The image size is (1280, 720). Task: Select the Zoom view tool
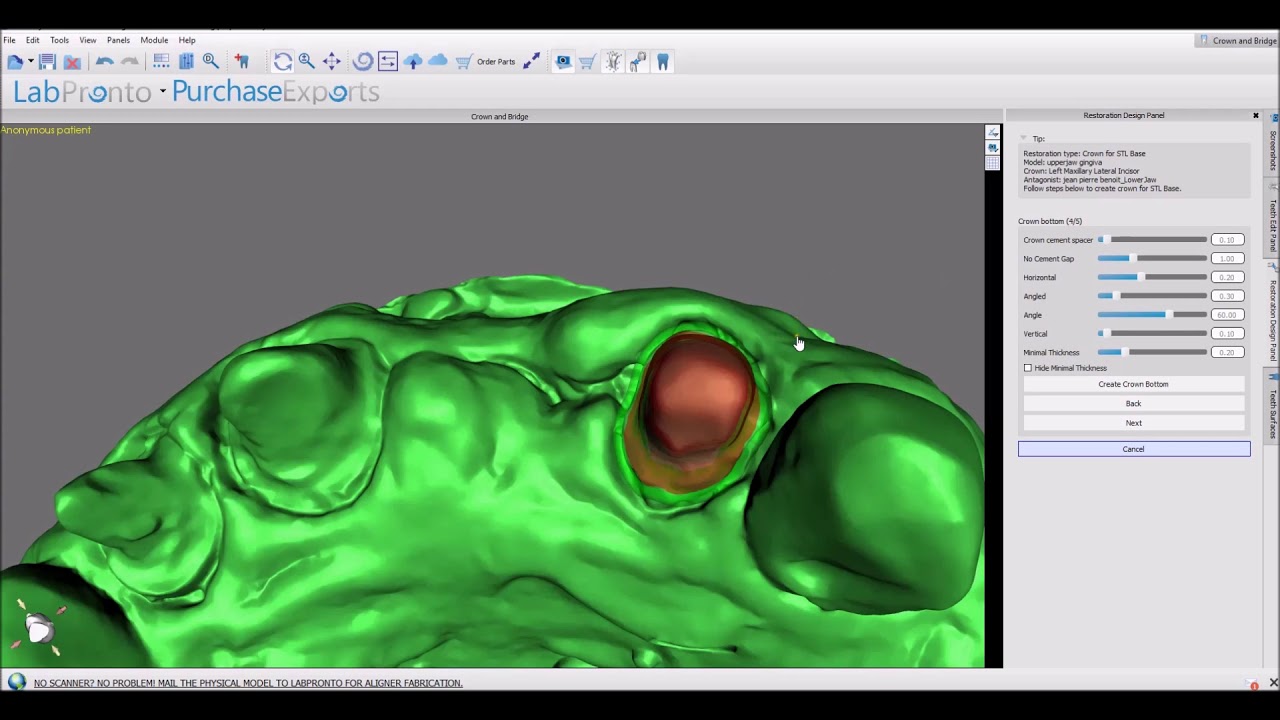pos(307,62)
